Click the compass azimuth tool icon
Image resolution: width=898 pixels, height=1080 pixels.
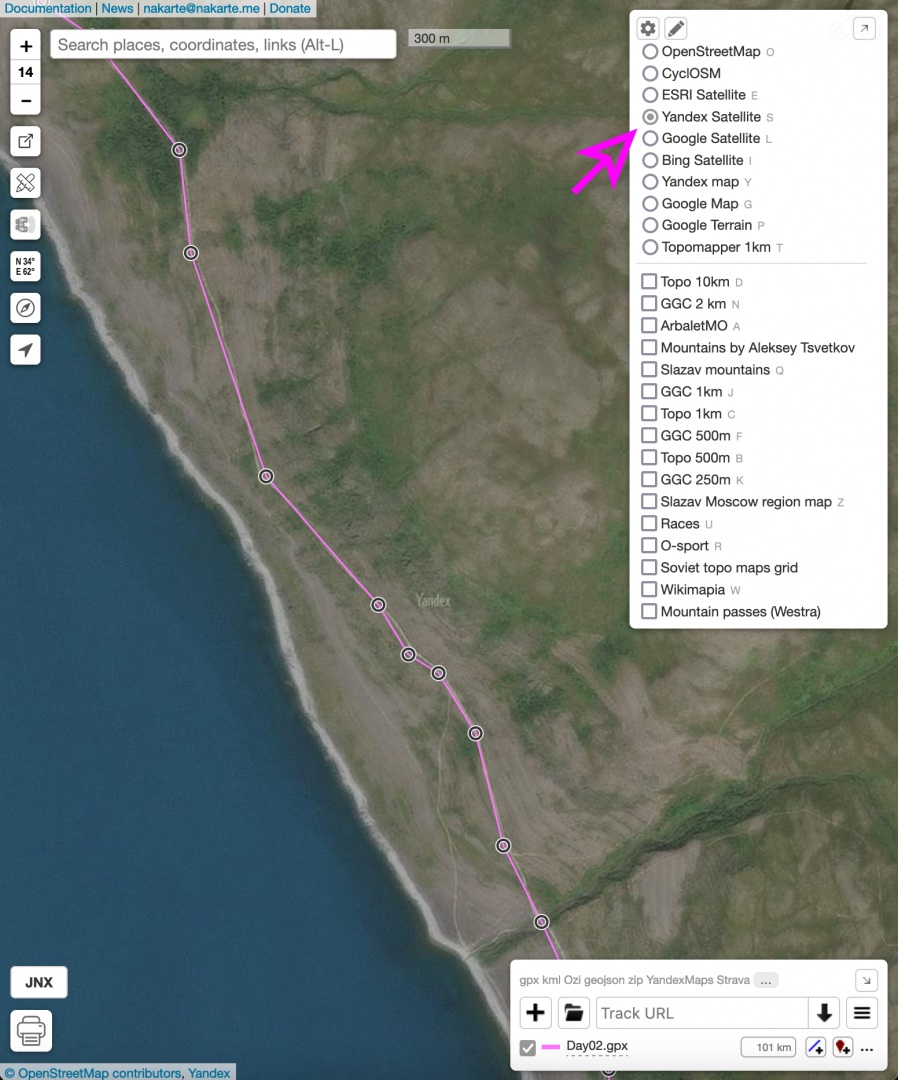point(26,308)
